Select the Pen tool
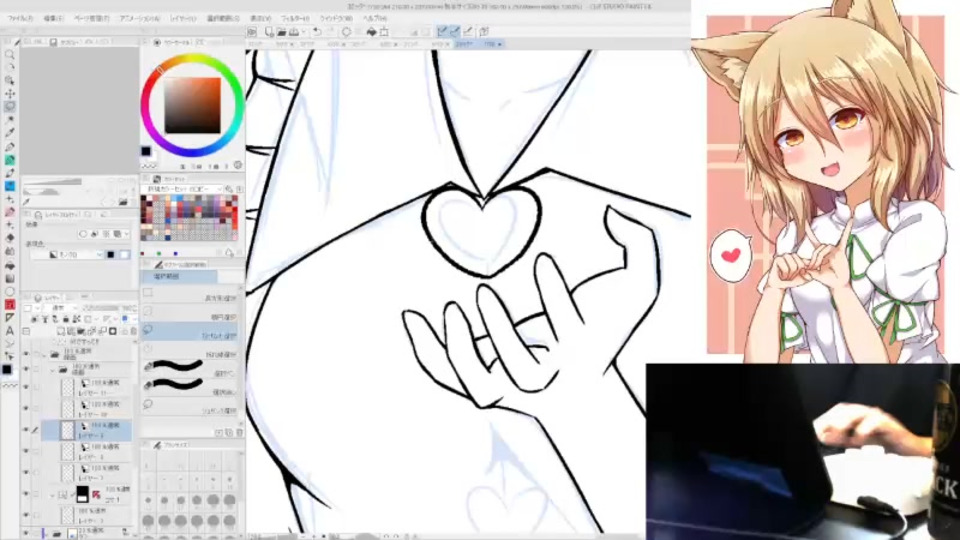 pos(10,147)
